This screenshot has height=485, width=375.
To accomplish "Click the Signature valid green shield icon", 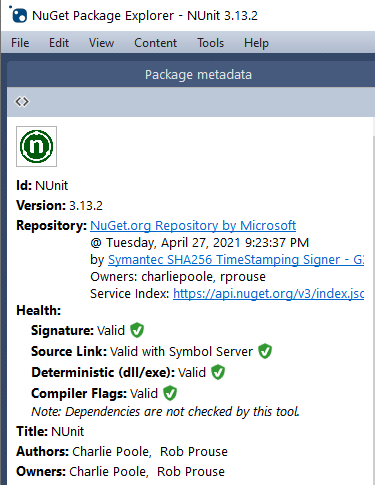I will click(x=137, y=330).
